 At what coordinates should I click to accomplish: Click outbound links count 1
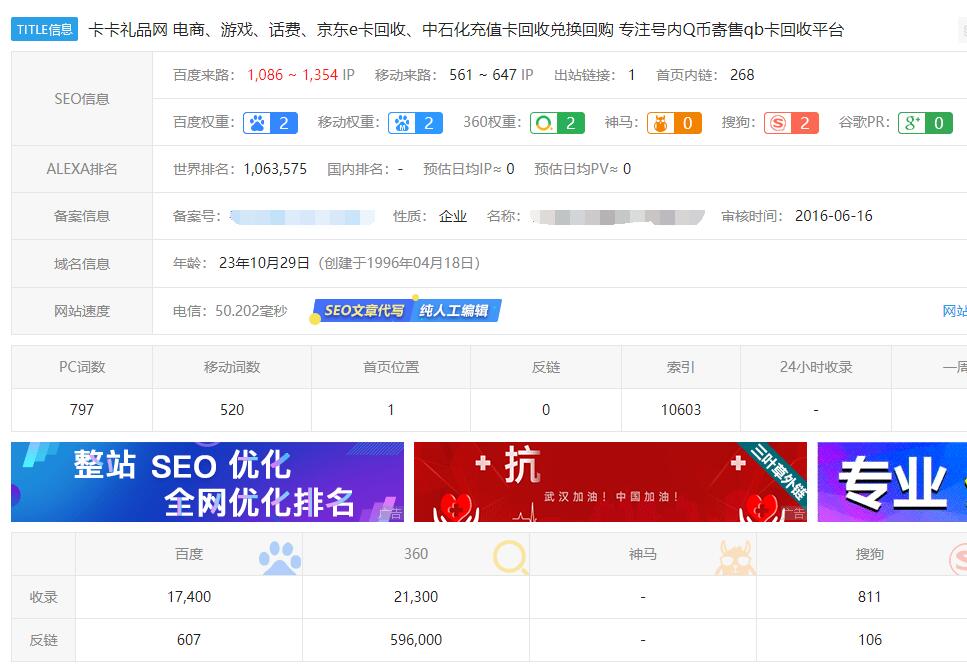coord(632,75)
